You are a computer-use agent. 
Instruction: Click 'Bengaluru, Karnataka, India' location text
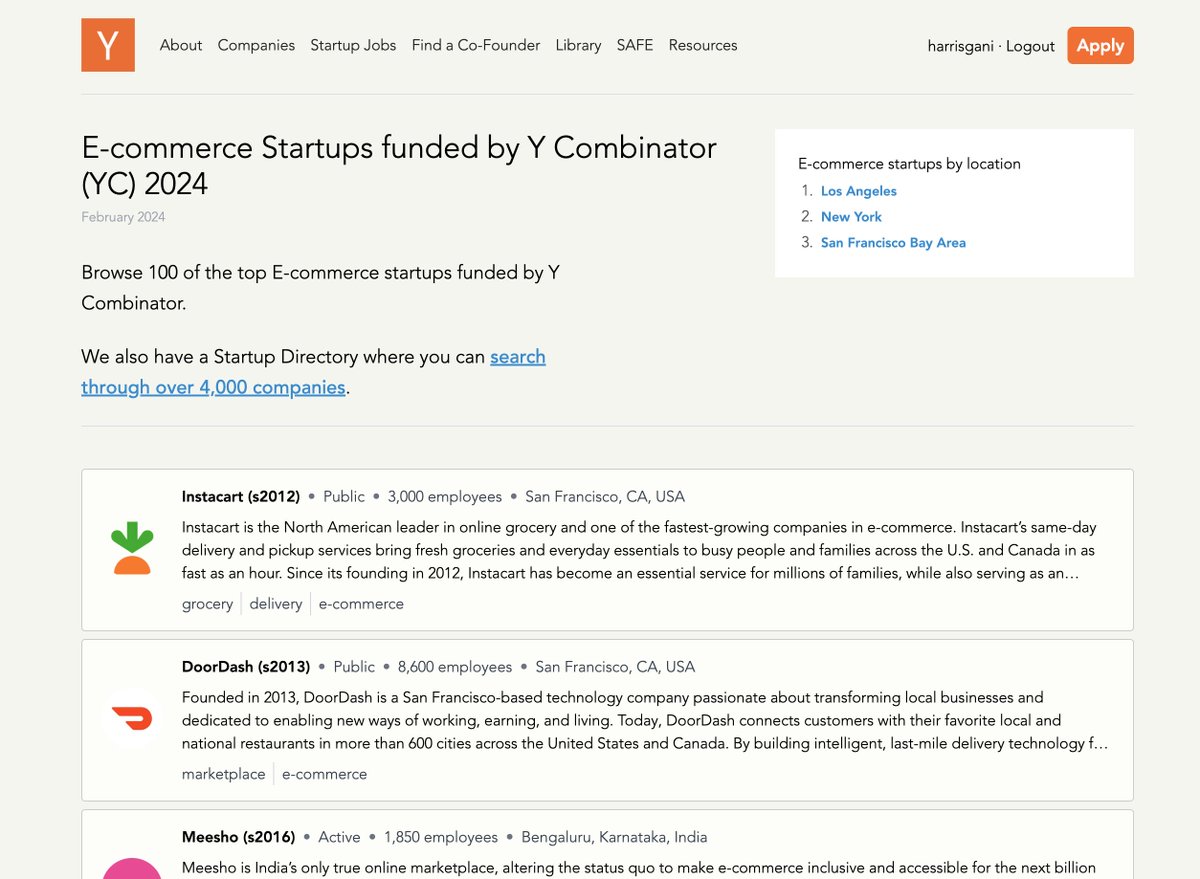click(x=614, y=837)
